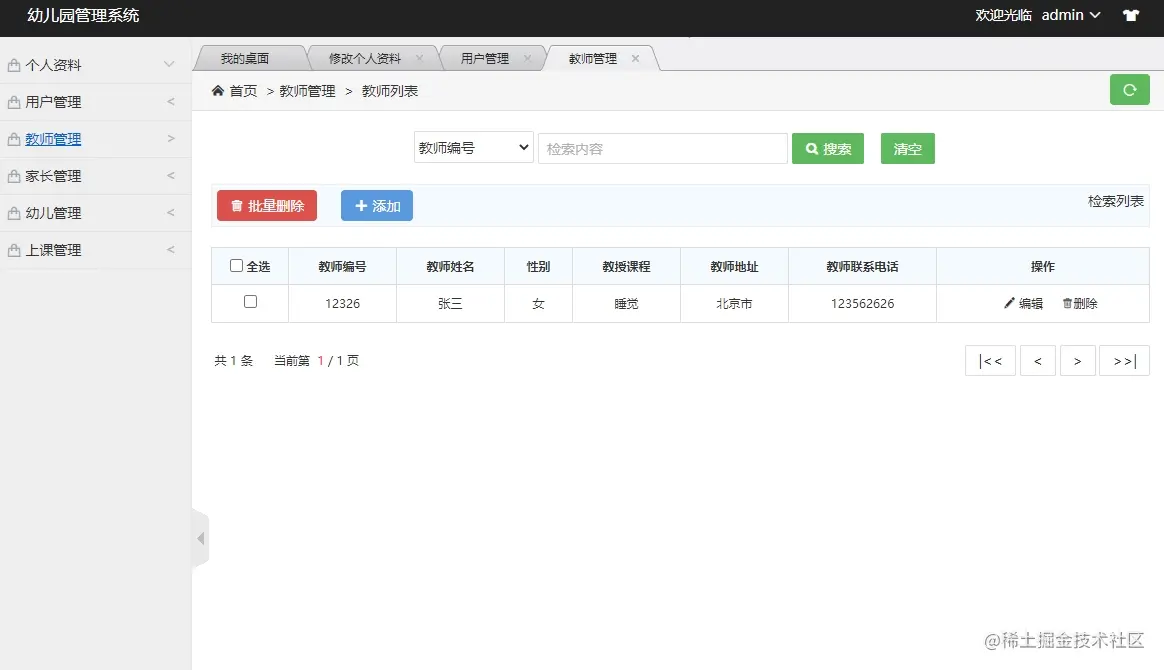Image resolution: width=1164 pixels, height=670 pixels.
Task: Click the home icon beside 首页
Action: (x=218, y=89)
